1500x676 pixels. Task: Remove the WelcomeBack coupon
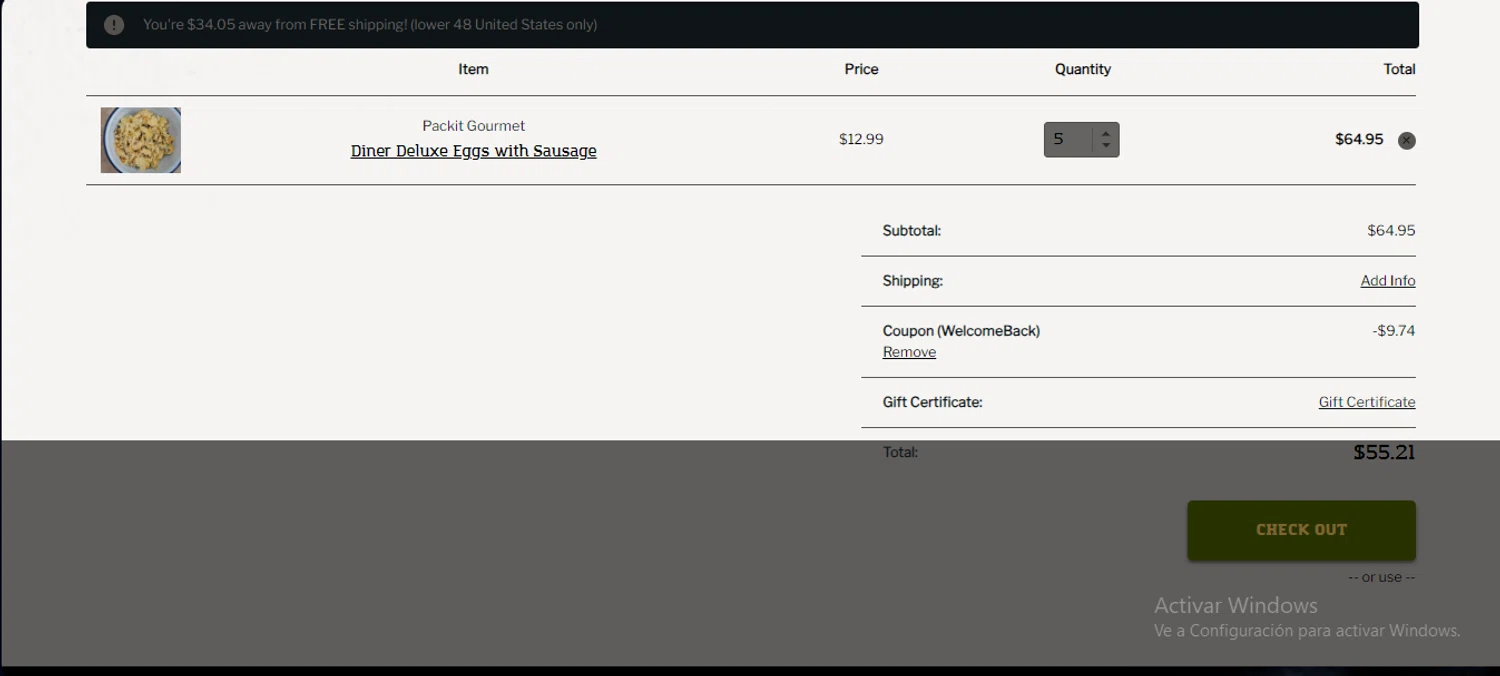pos(909,352)
